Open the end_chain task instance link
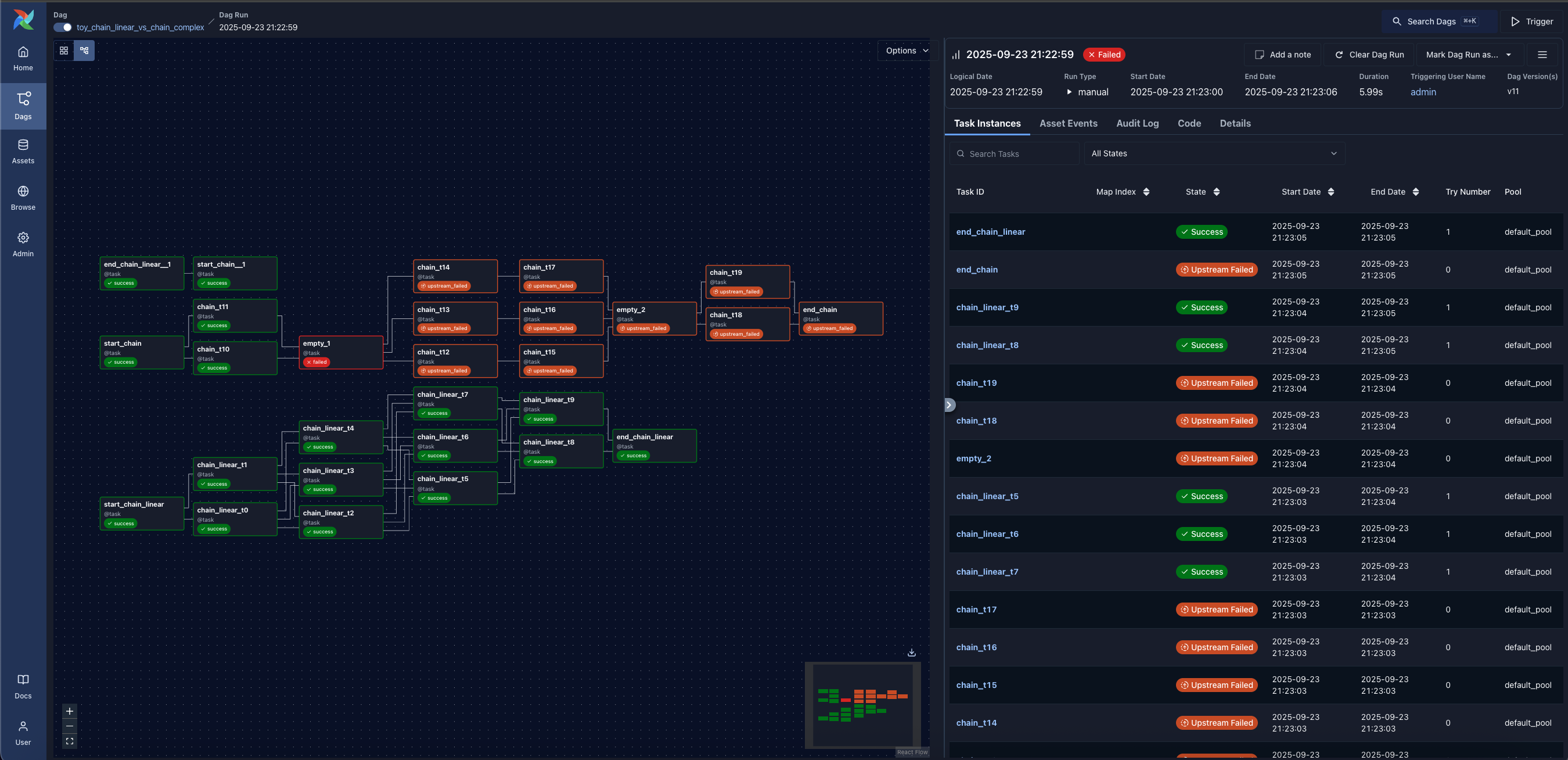 [x=976, y=269]
